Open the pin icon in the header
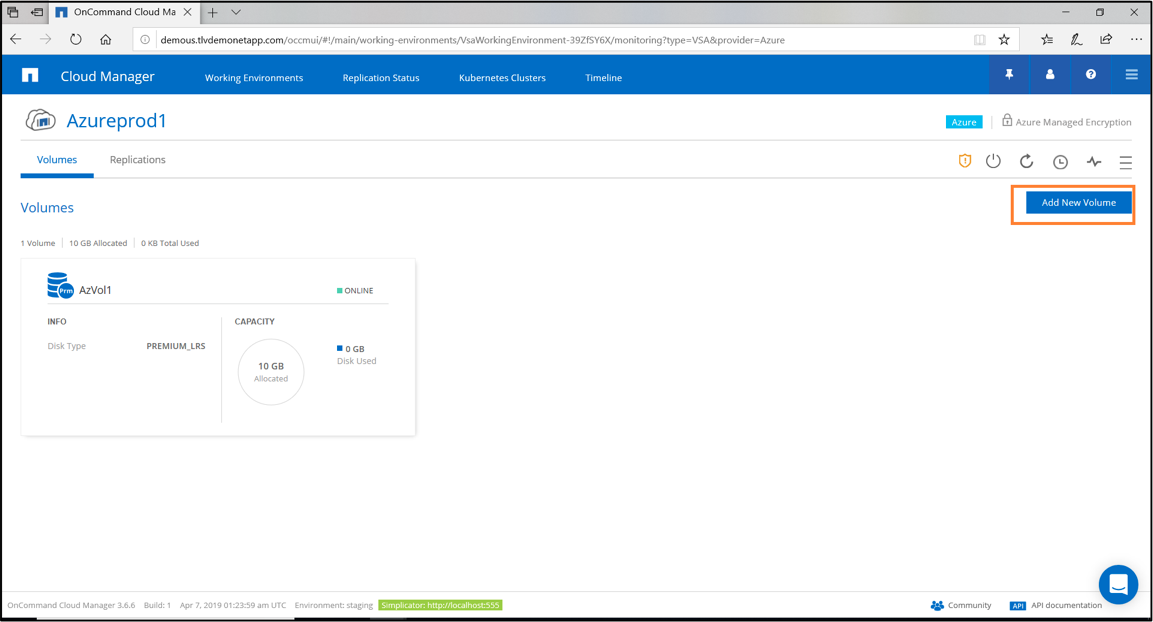This screenshot has height=622, width=1153. 1009,75
